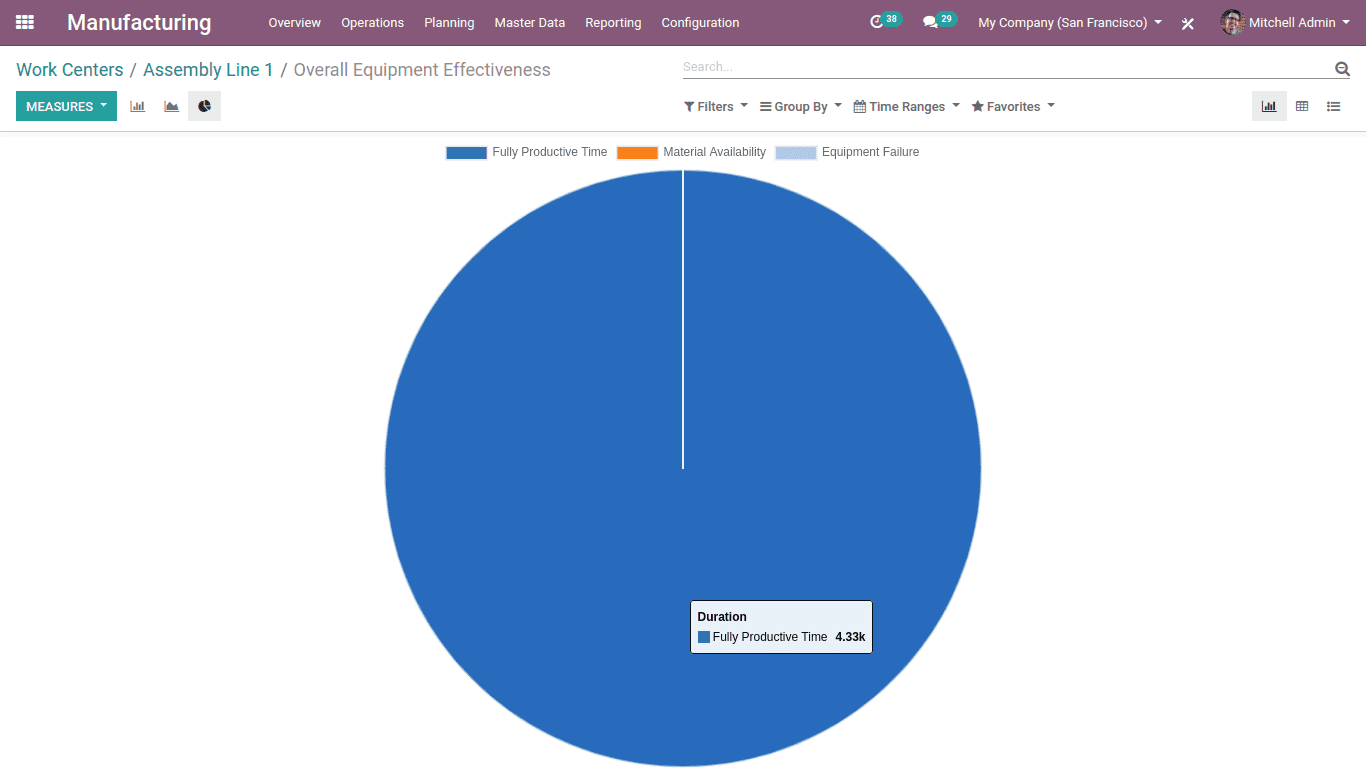Expand the Favorites dropdown
Screen dimensions: 1366x768
[x=1013, y=106]
